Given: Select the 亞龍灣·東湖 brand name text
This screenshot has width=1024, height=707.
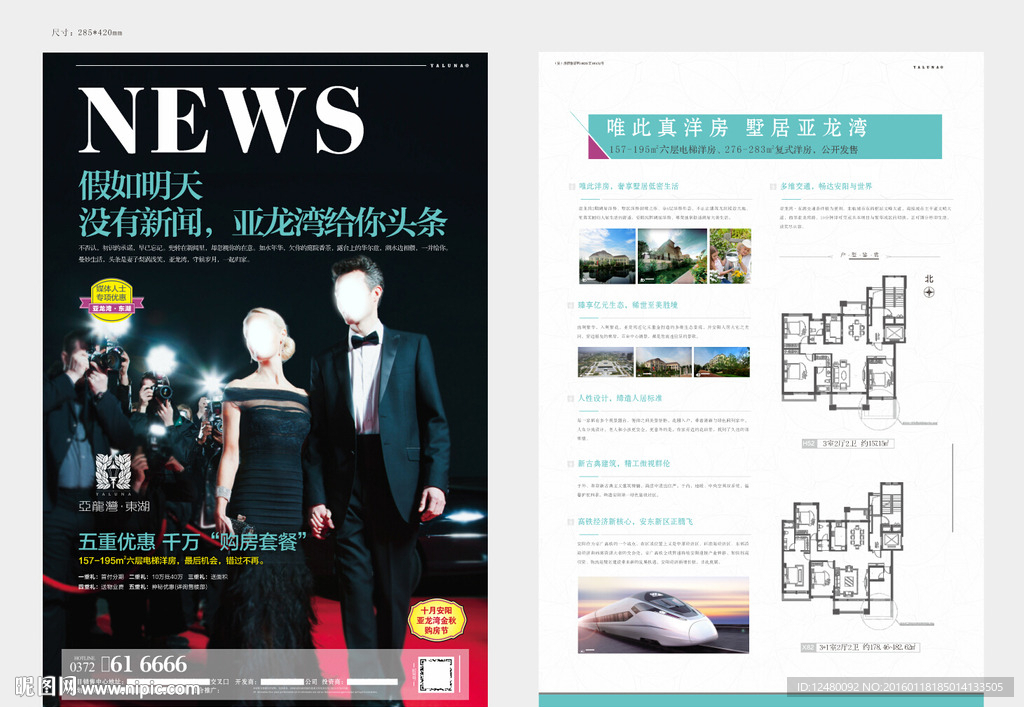Looking at the screenshot, I should [x=114, y=506].
